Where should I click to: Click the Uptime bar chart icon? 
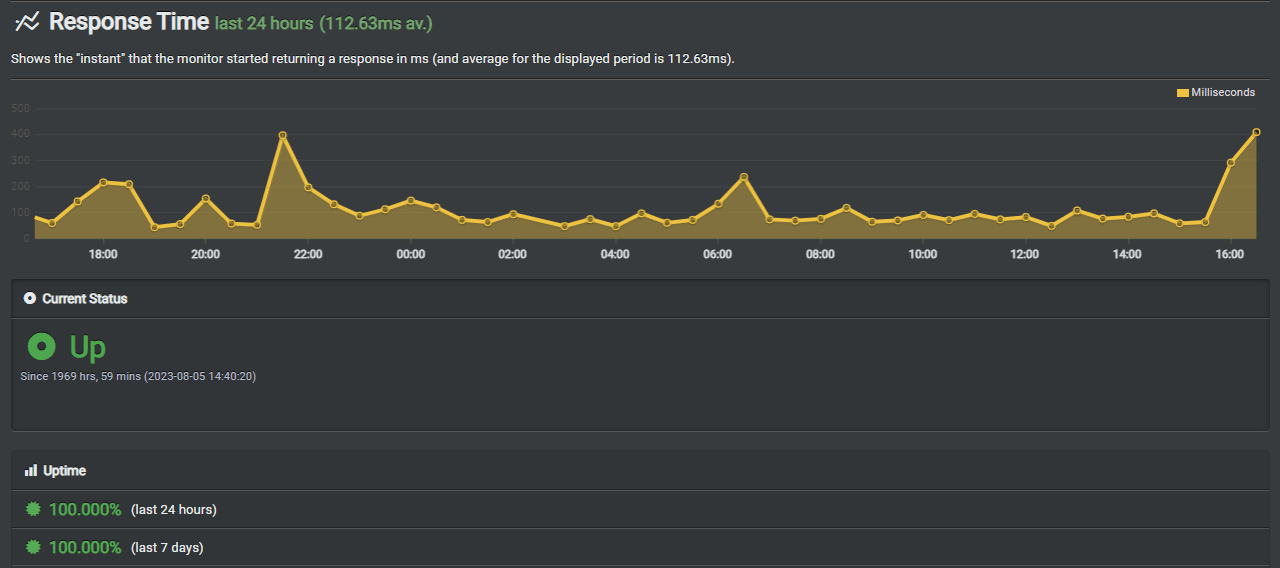tap(31, 470)
